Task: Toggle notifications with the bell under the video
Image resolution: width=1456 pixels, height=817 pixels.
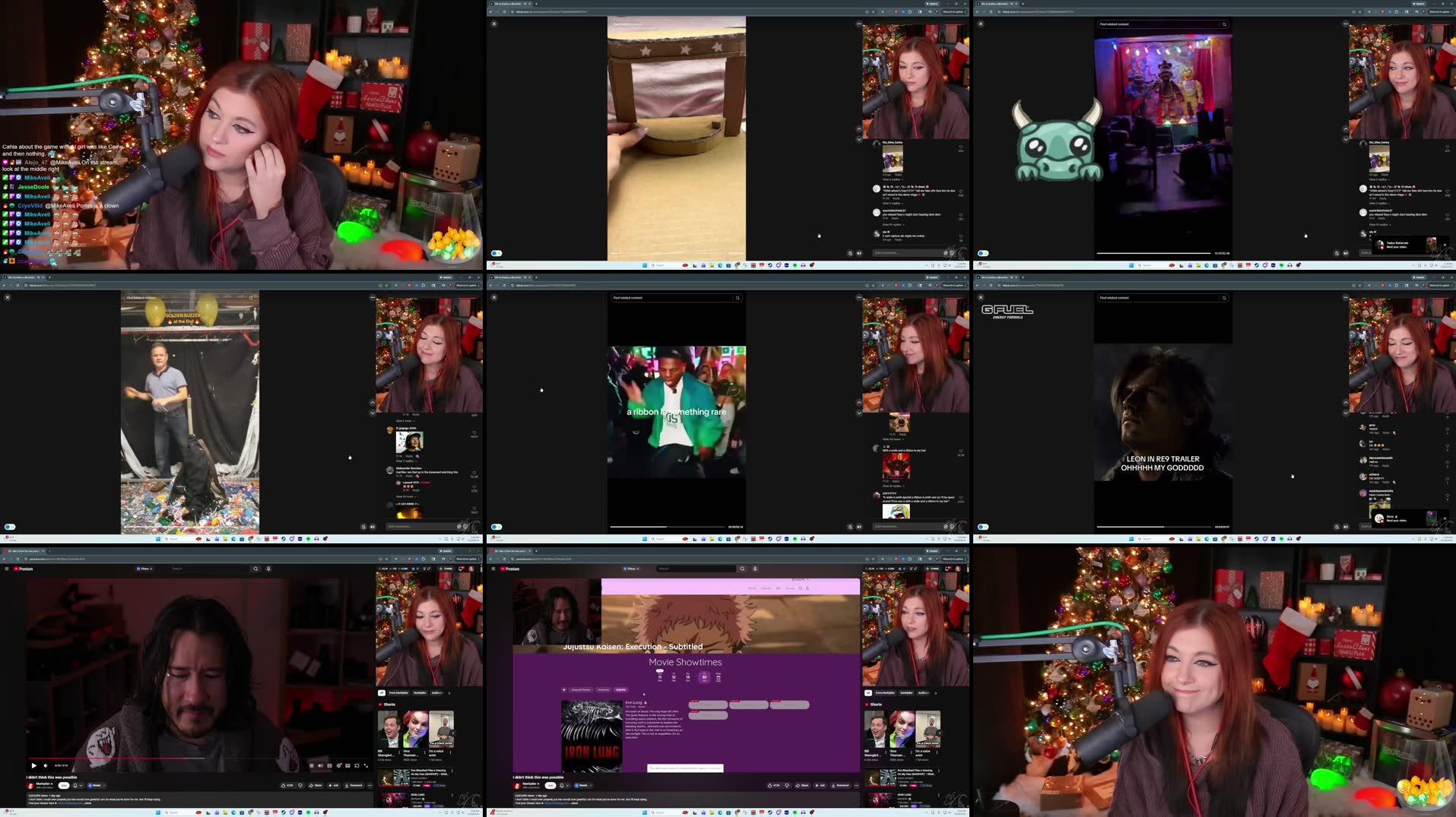Action: [75, 785]
